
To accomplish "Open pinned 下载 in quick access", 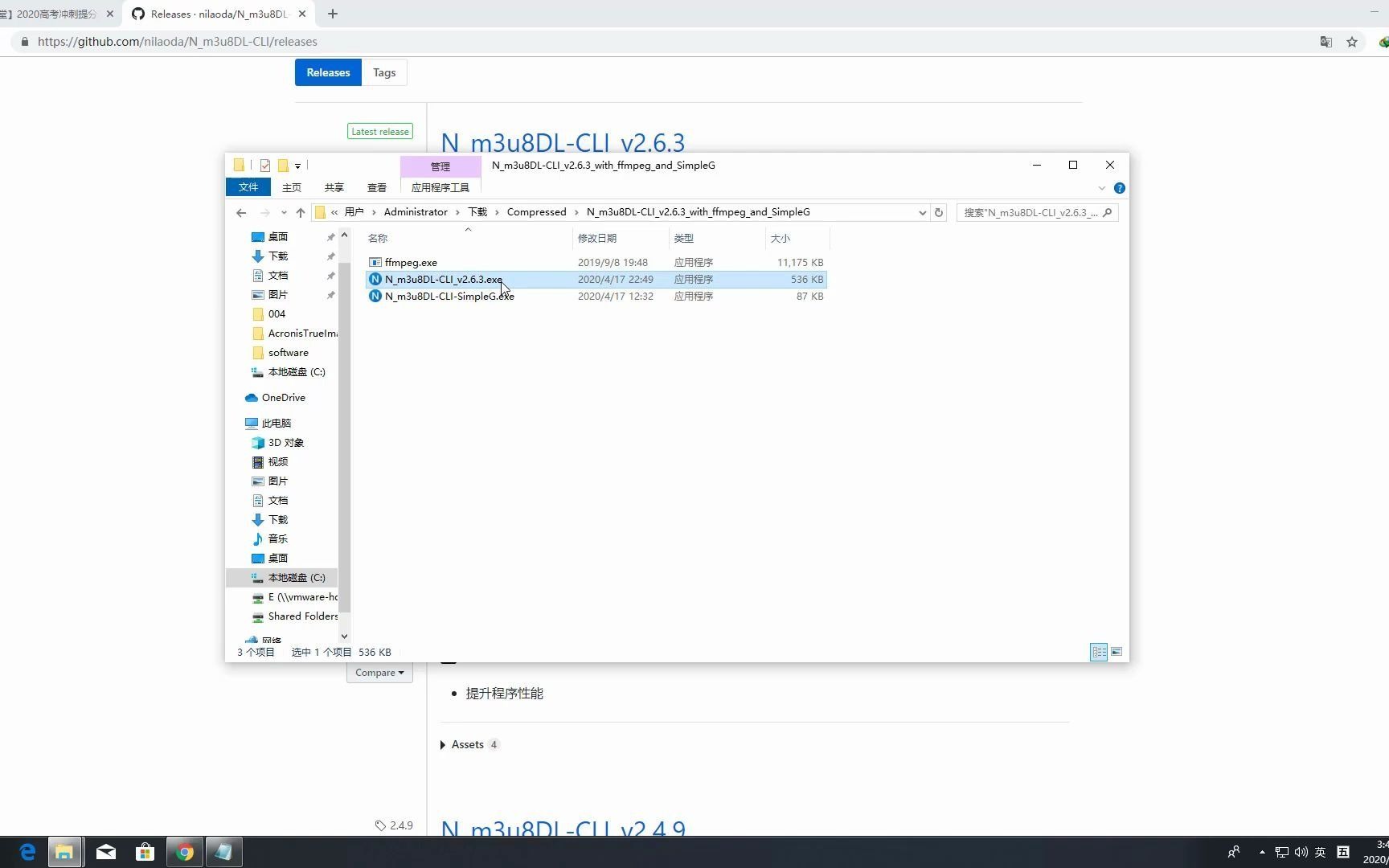I will [x=278, y=256].
